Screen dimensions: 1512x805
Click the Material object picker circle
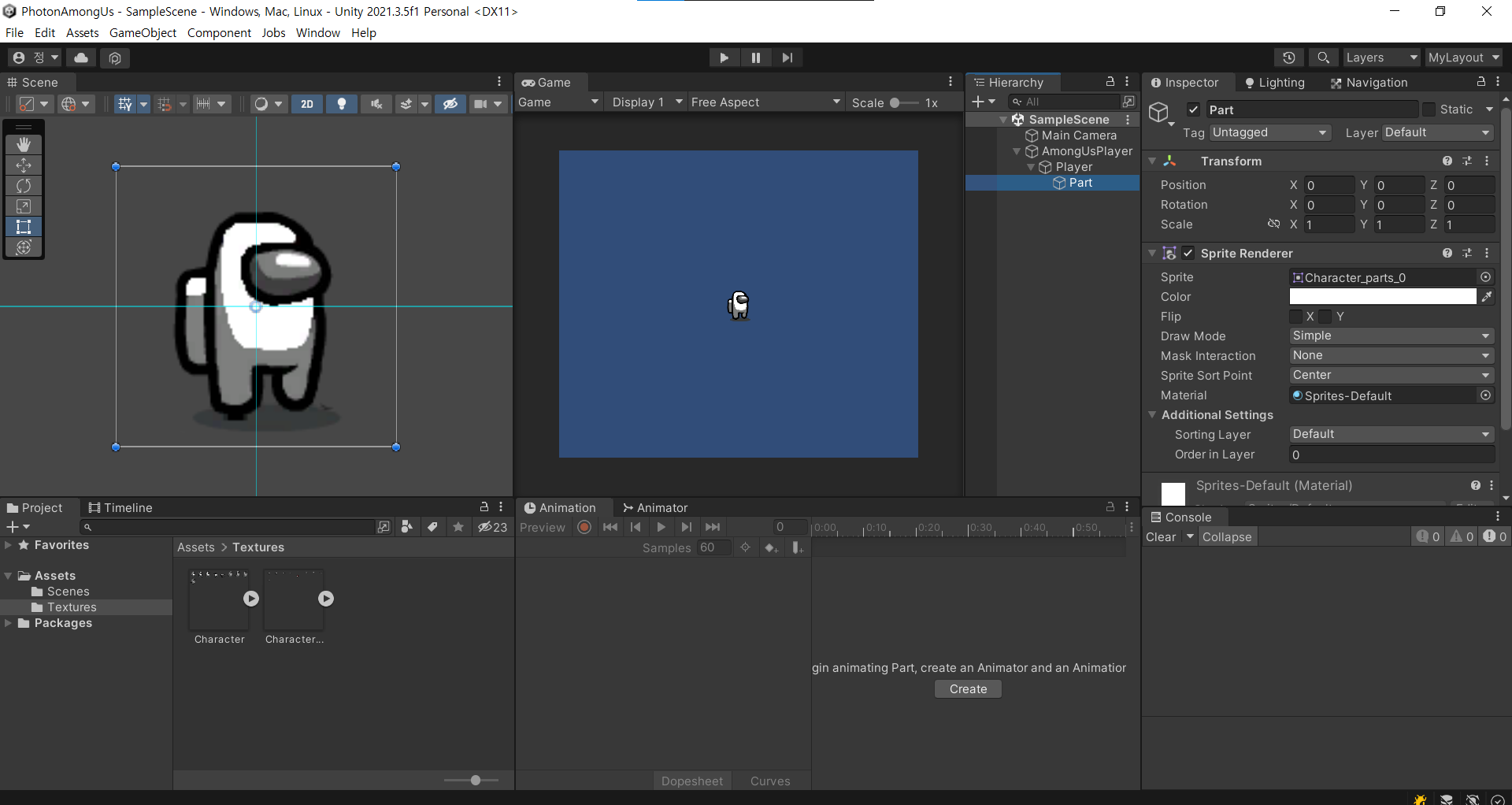1485,395
